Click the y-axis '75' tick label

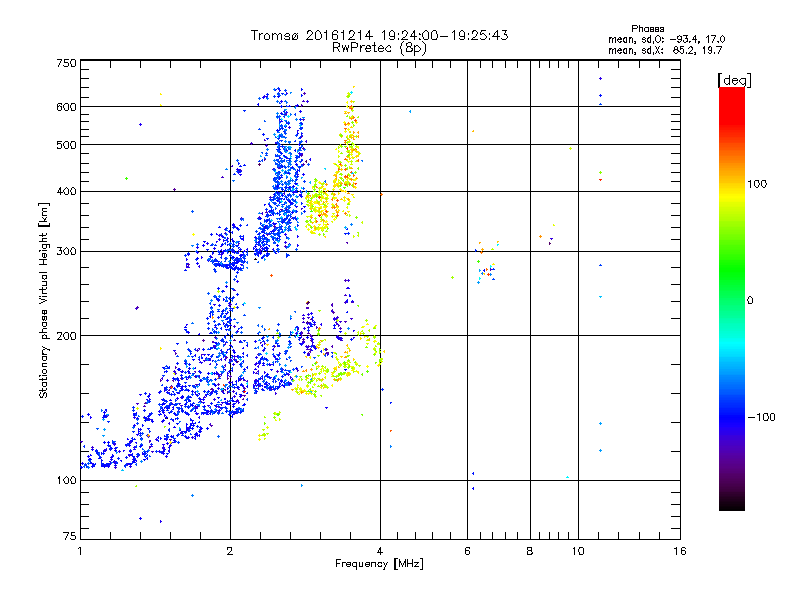pos(70,536)
